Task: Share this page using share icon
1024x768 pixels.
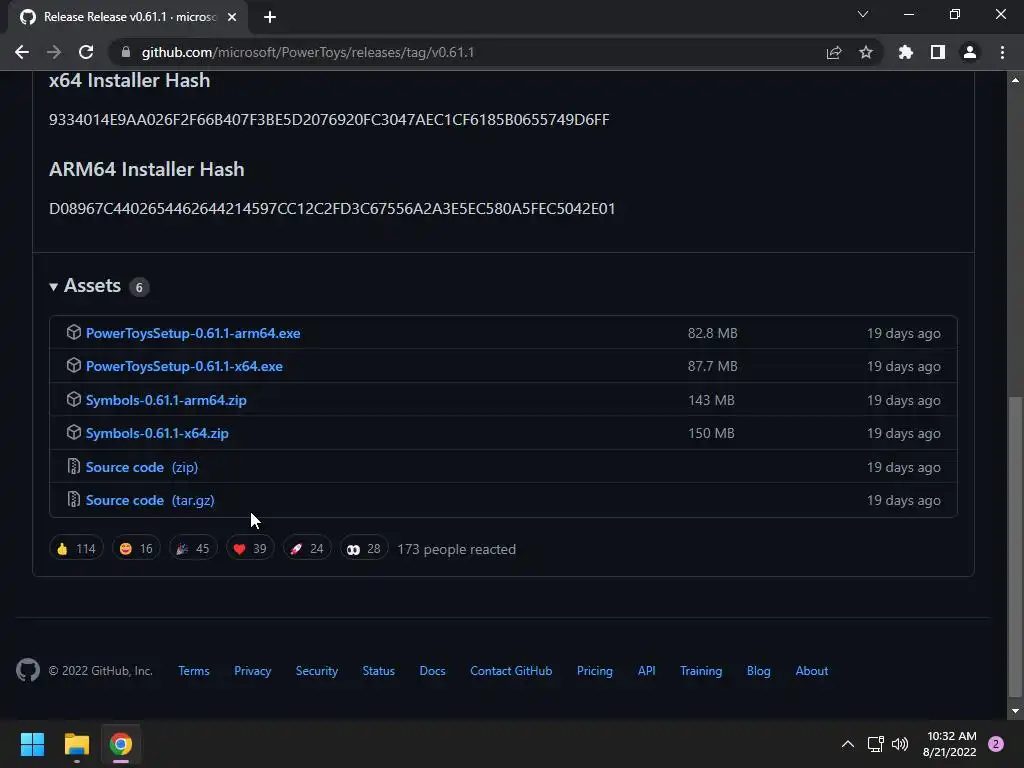Action: (x=834, y=52)
